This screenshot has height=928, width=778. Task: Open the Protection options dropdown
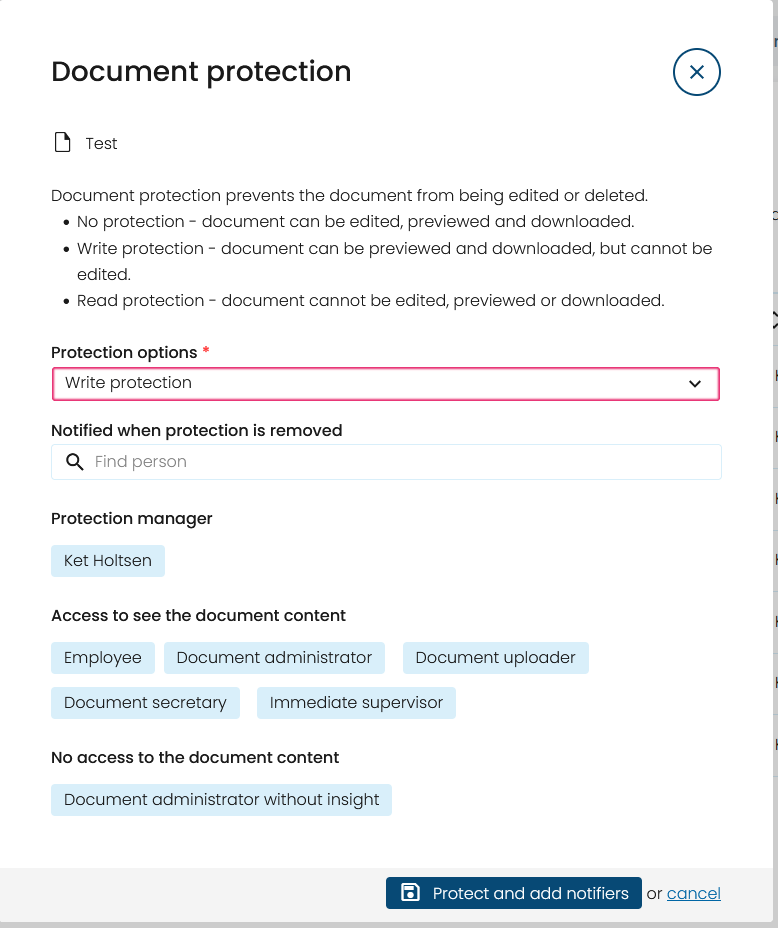(386, 384)
